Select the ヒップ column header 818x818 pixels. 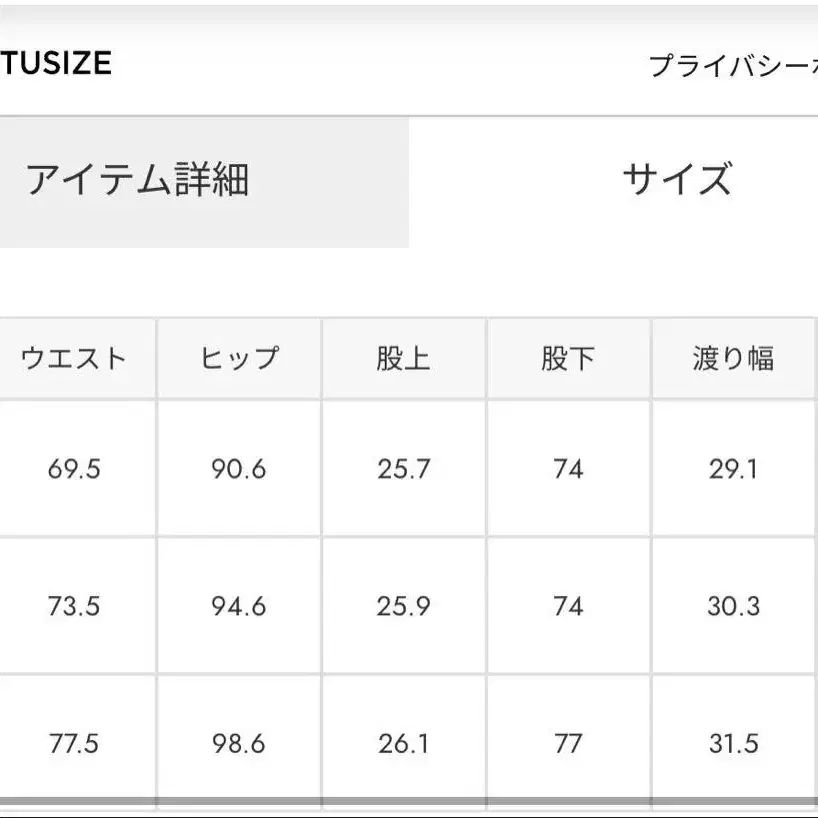(x=238, y=359)
